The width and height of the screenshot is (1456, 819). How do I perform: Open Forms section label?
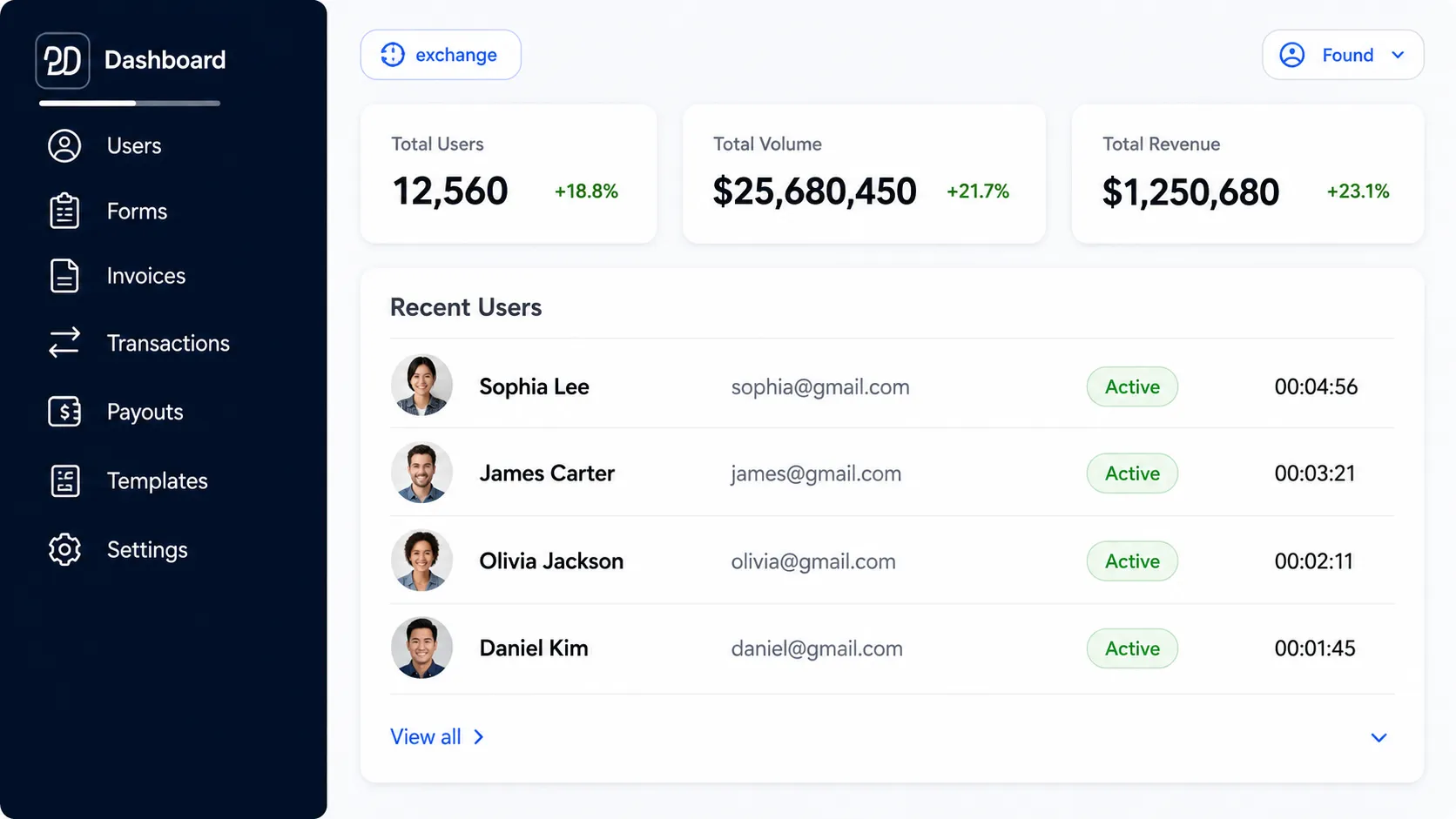(137, 211)
